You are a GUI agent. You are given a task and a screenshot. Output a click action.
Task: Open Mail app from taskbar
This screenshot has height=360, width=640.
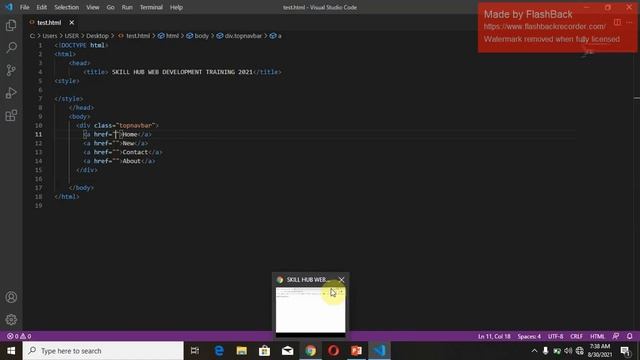click(x=287, y=351)
